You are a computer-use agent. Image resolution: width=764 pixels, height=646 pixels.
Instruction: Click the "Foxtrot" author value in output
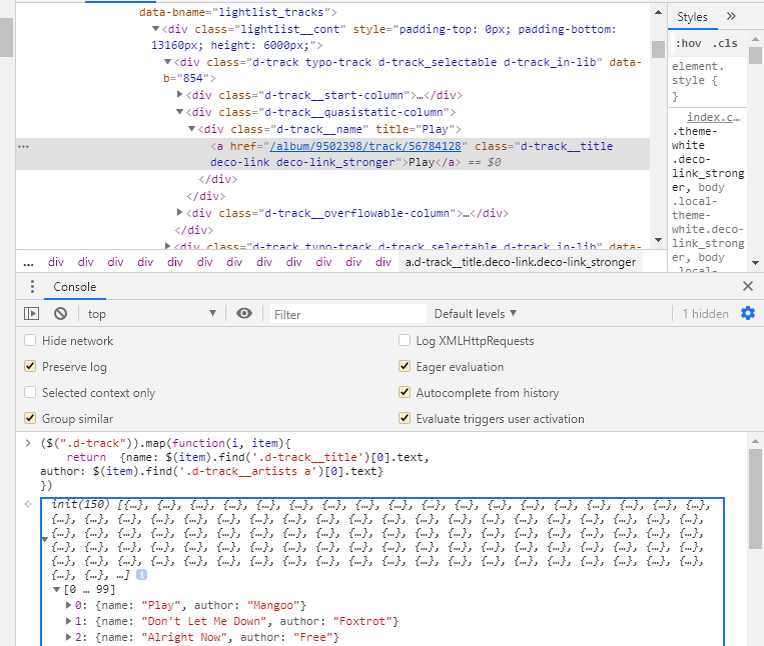(x=363, y=621)
